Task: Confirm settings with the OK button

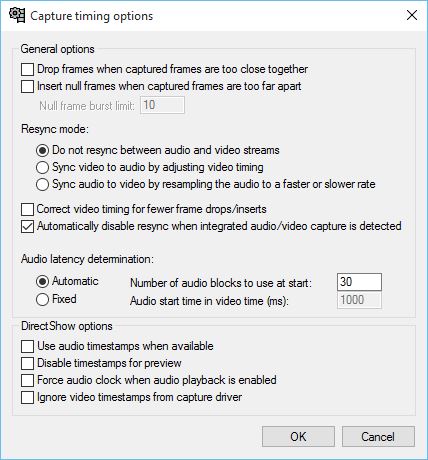Action: (298, 436)
